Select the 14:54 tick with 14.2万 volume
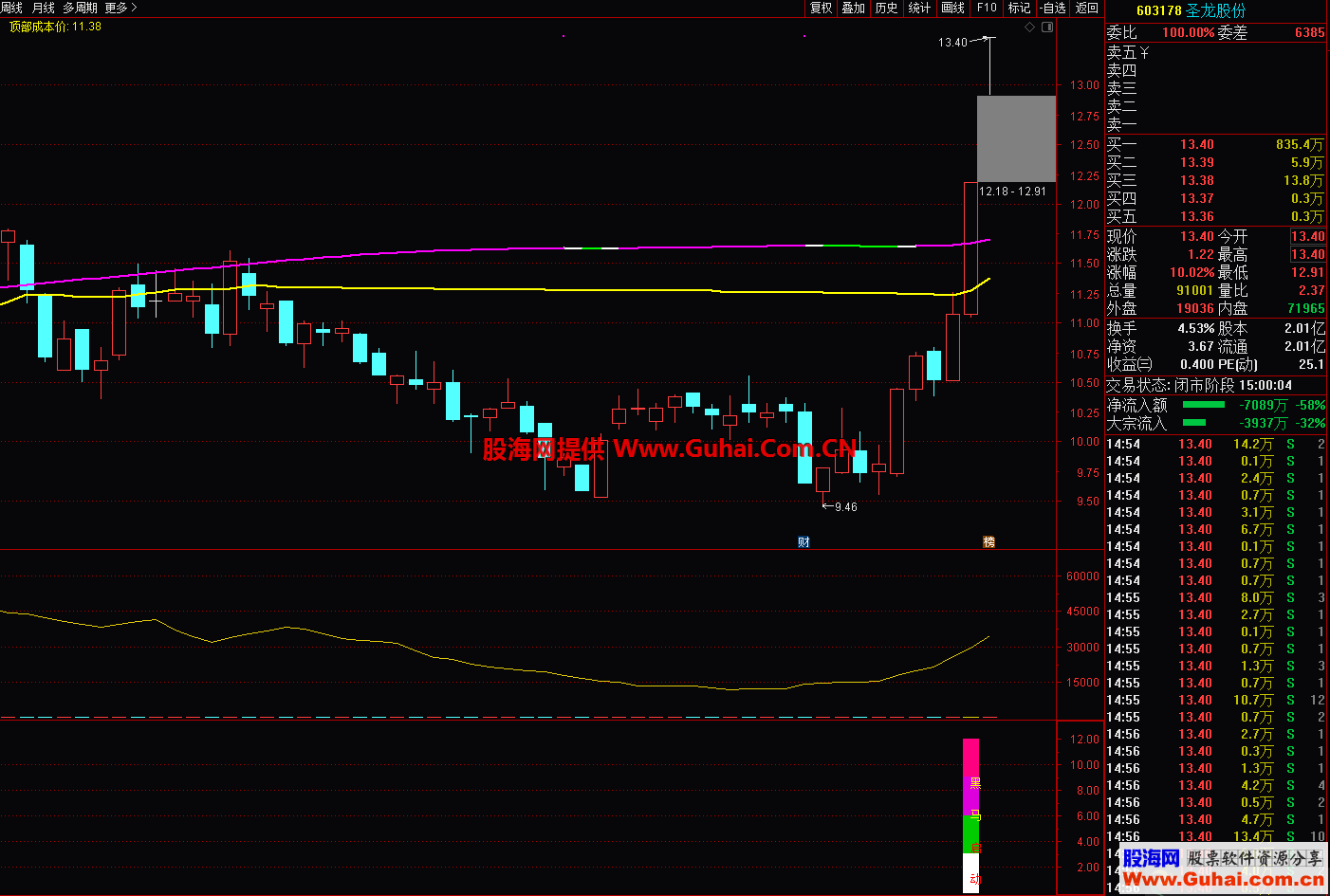This screenshot has width=1330, height=896. click(x=1216, y=445)
